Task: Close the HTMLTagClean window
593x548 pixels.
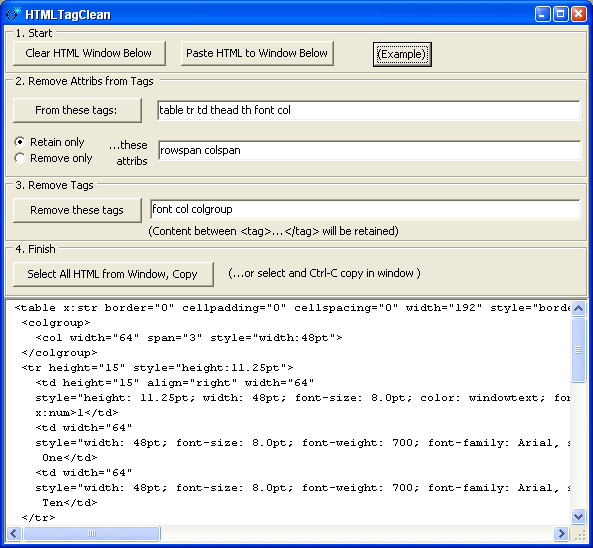Action: 579,14
